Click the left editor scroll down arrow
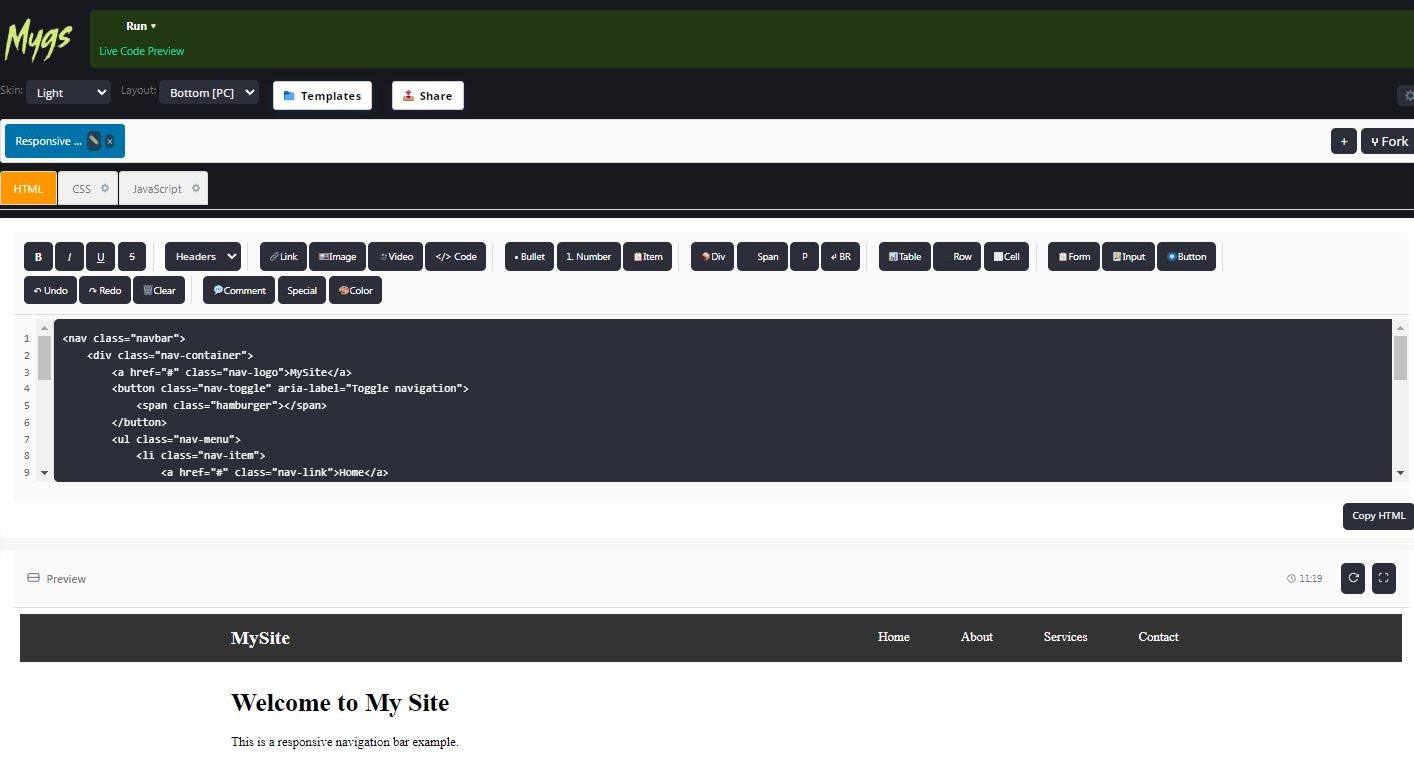 (x=44, y=472)
